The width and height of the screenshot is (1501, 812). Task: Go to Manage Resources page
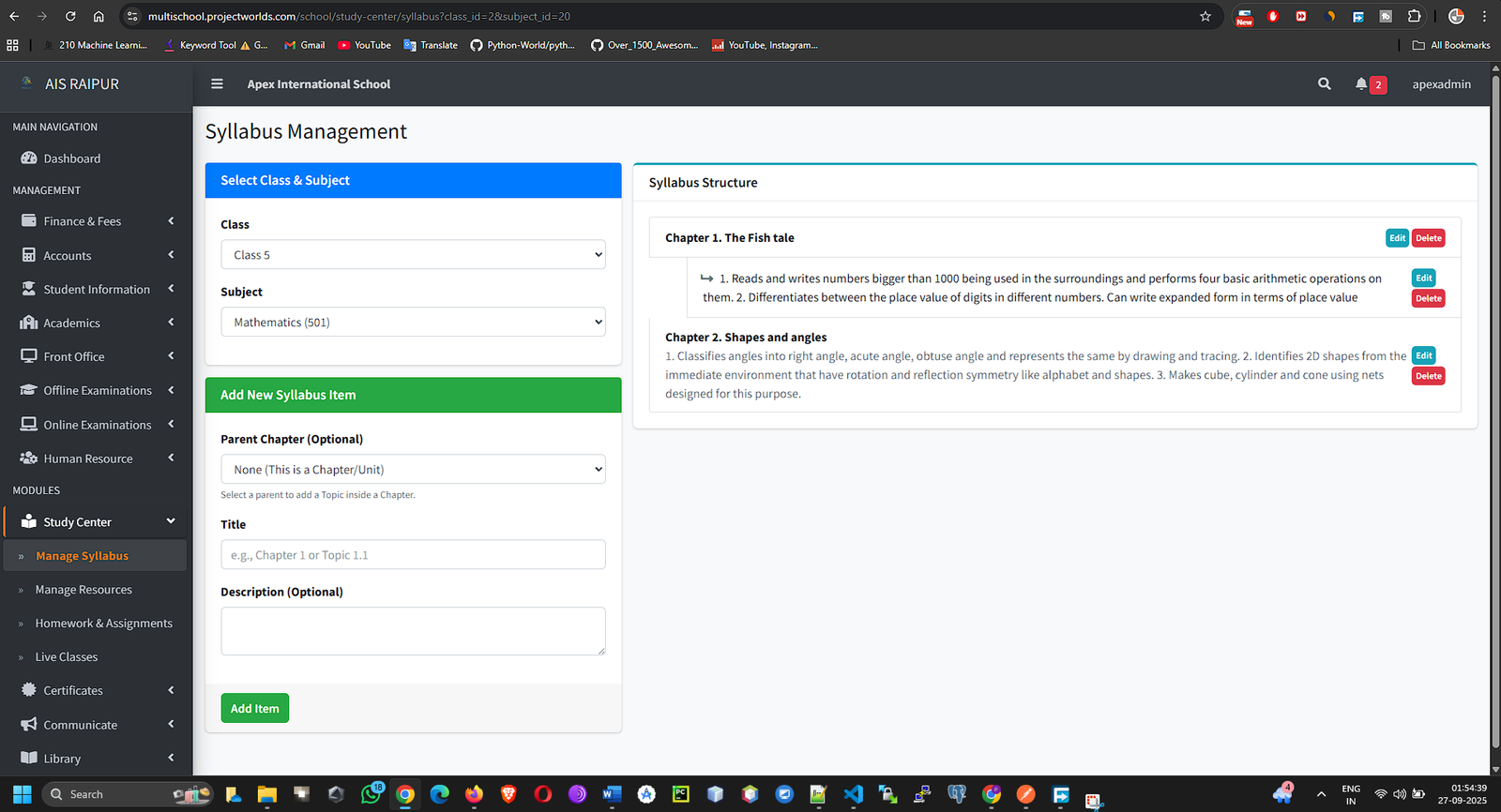click(x=83, y=590)
